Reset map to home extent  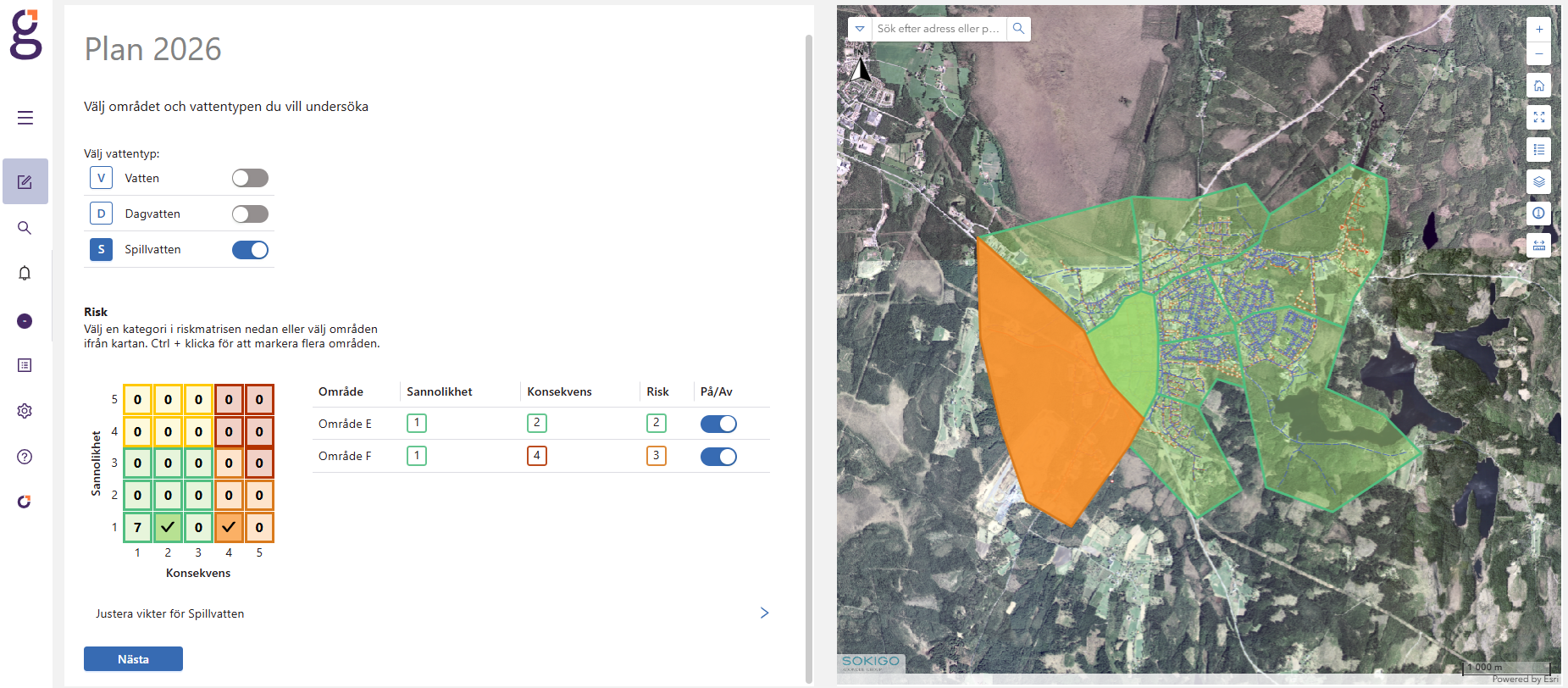click(x=1538, y=86)
